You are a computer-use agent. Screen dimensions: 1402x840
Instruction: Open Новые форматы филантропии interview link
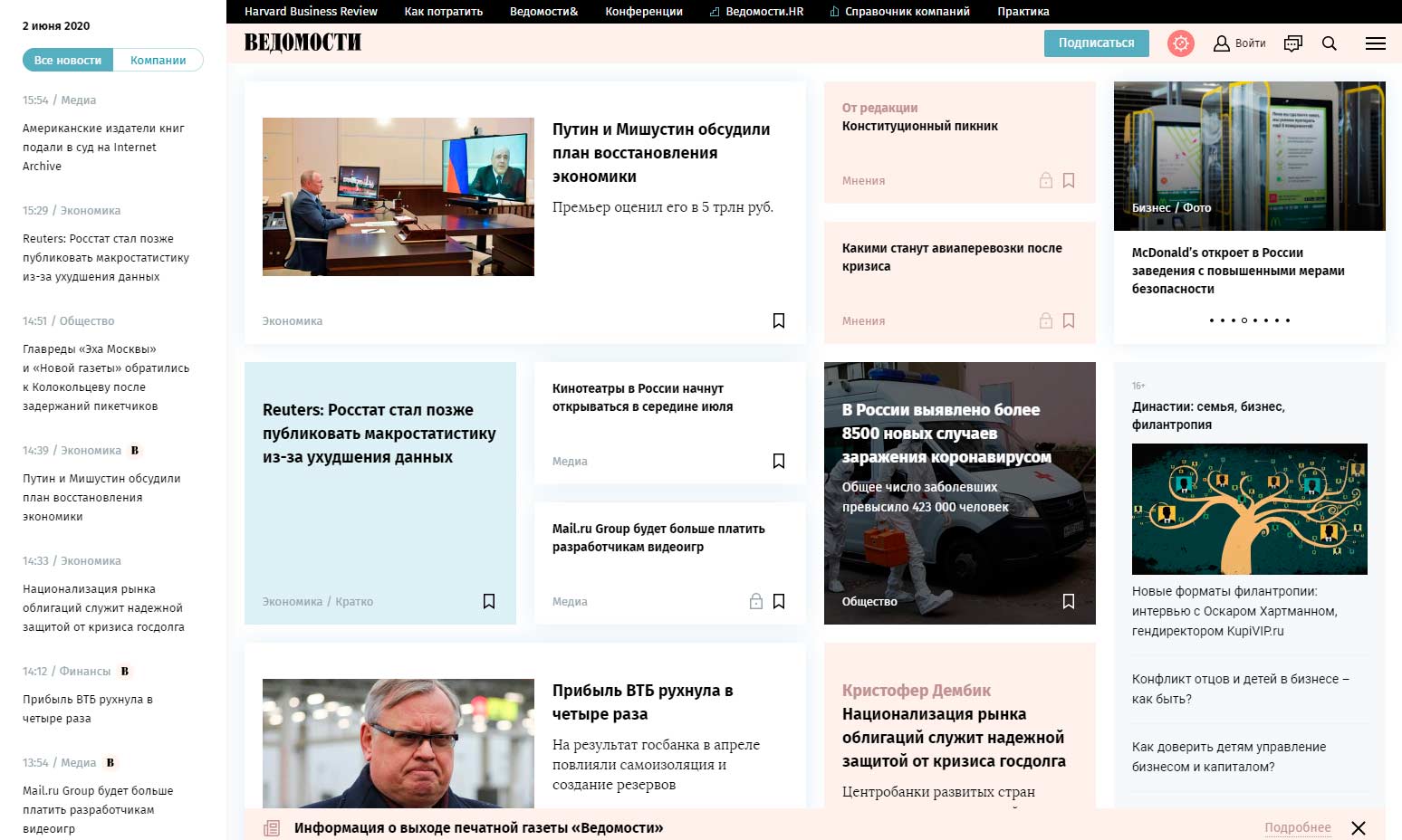pos(1234,611)
